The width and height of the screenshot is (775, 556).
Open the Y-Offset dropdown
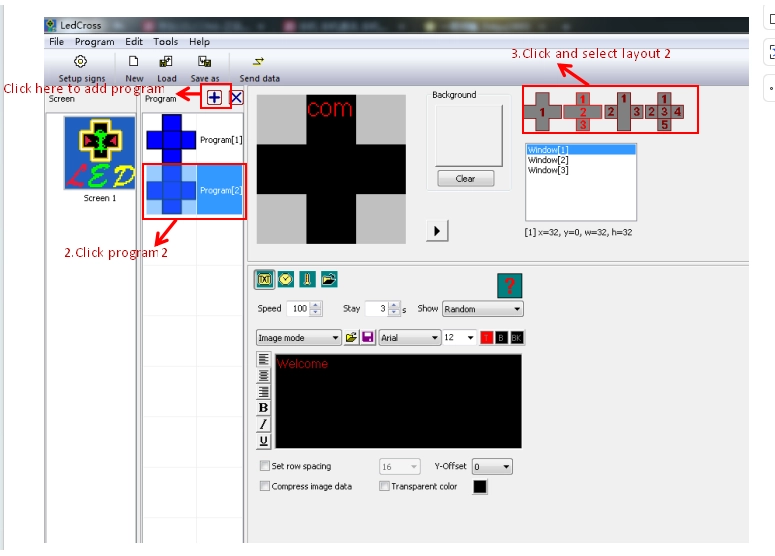(492, 467)
